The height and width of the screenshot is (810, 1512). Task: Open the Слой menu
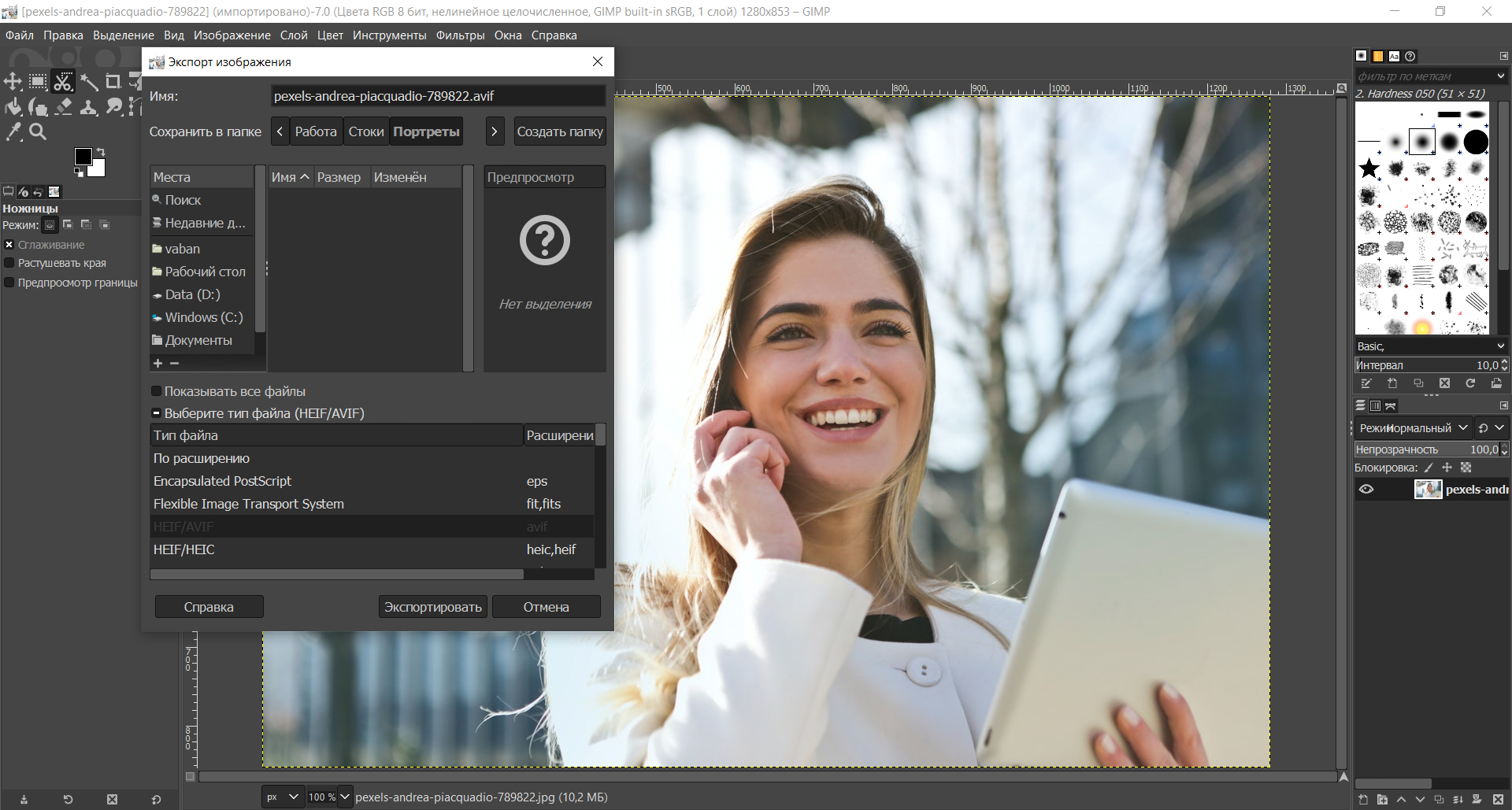(294, 35)
